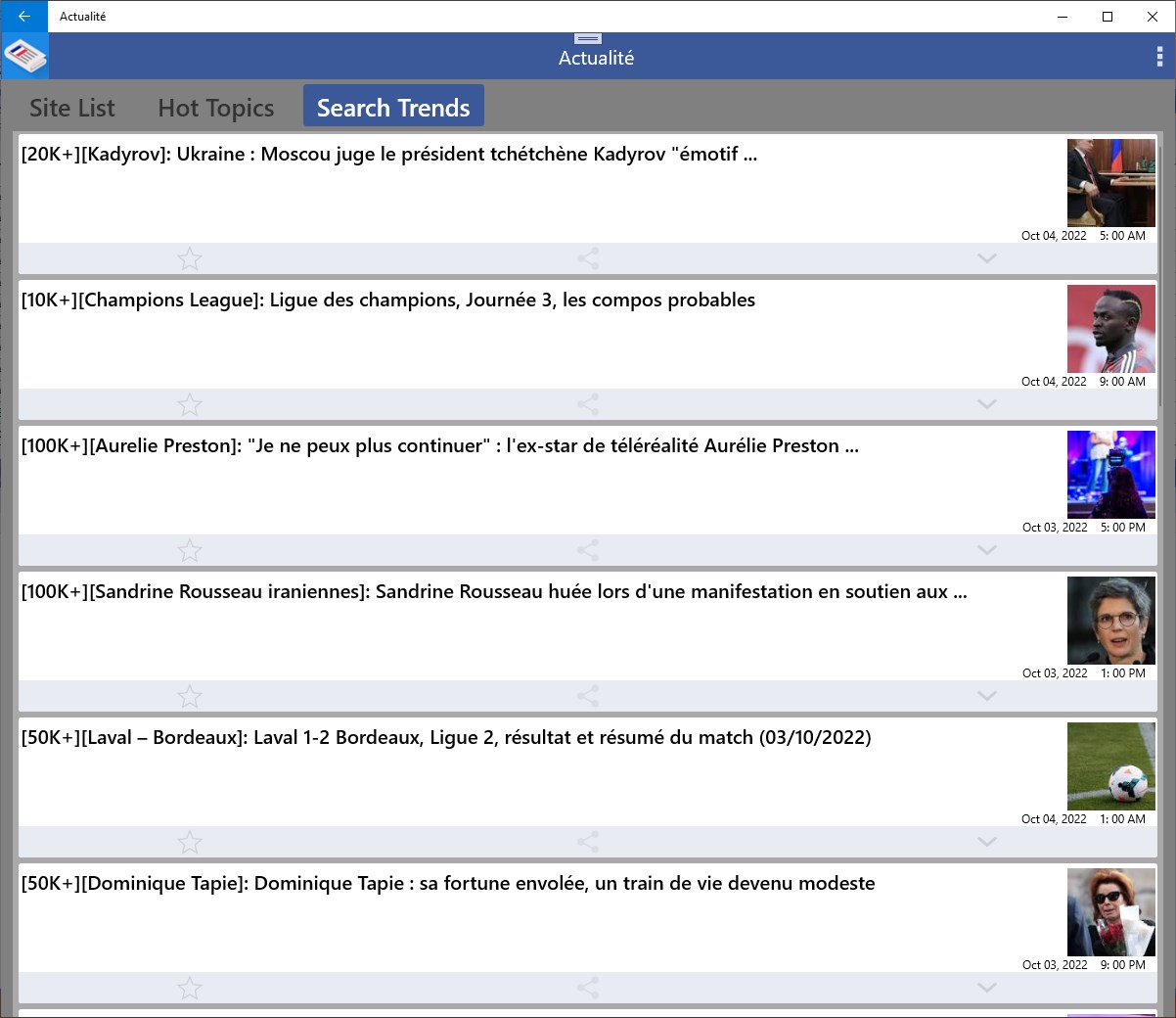This screenshot has width=1176, height=1018.
Task: Expand the Dominique Tapie article chevron
Action: [x=987, y=988]
